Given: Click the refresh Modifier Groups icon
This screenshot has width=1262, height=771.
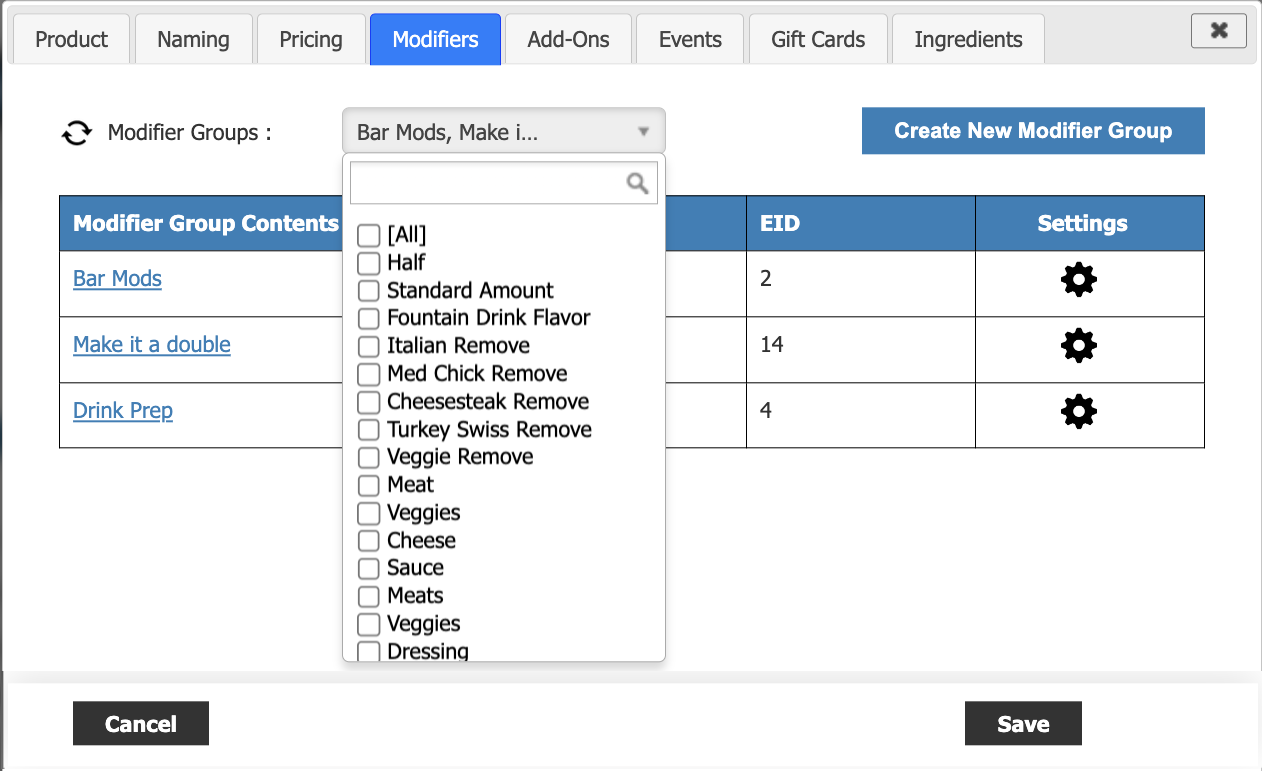Looking at the screenshot, I should [x=76, y=132].
